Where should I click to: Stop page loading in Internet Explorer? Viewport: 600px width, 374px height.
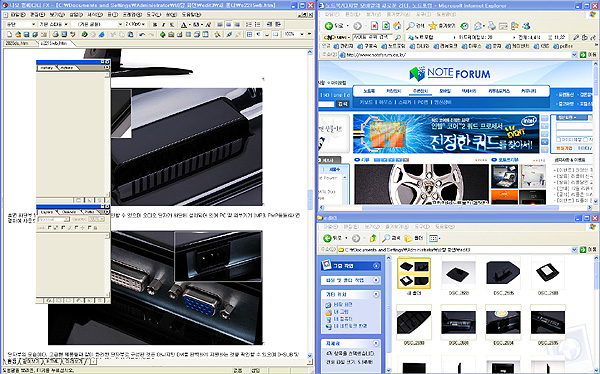pyautogui.click(x=375, y=26)
